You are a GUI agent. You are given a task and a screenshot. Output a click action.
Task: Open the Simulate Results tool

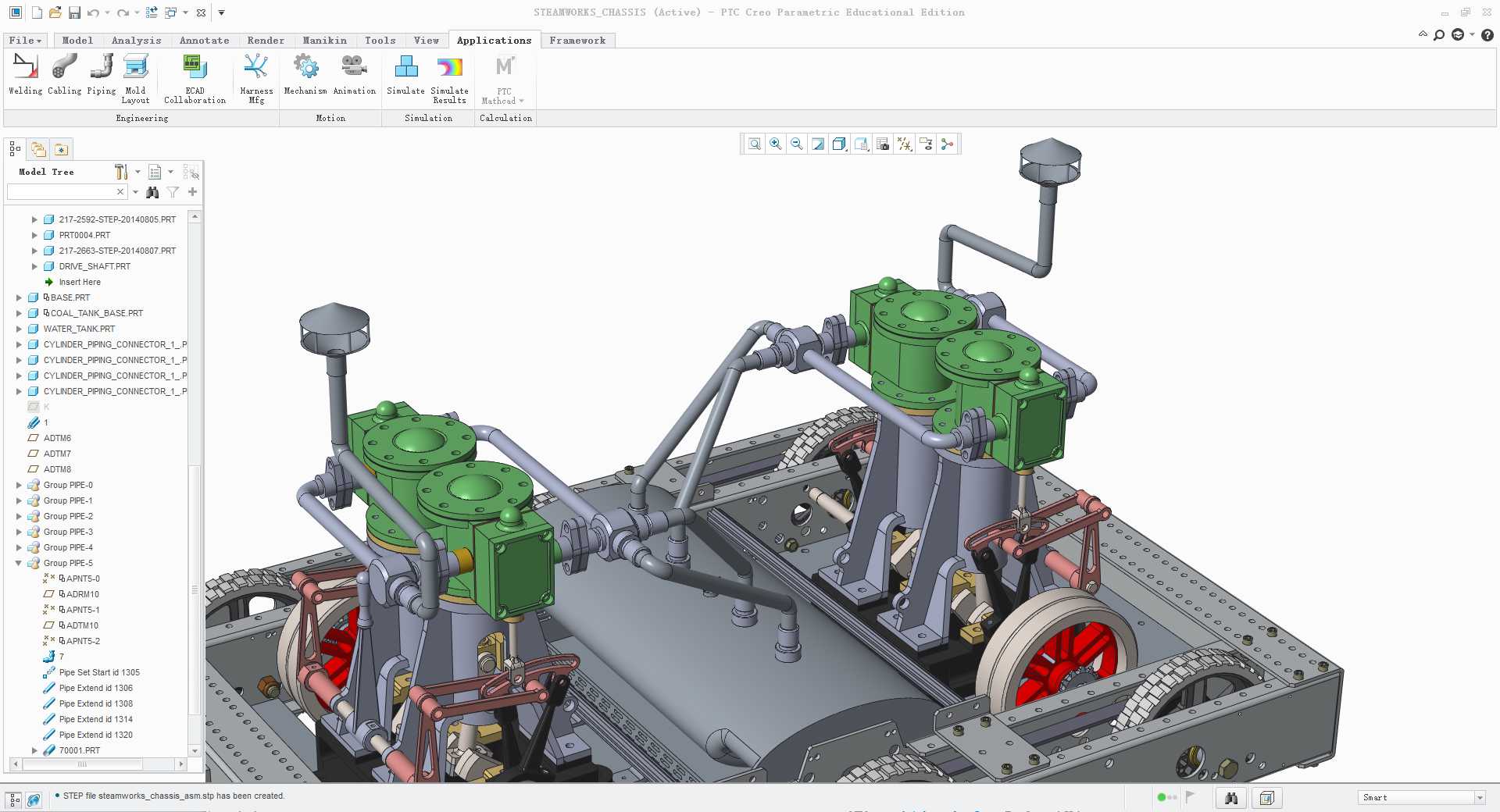(x=449, y=78)
